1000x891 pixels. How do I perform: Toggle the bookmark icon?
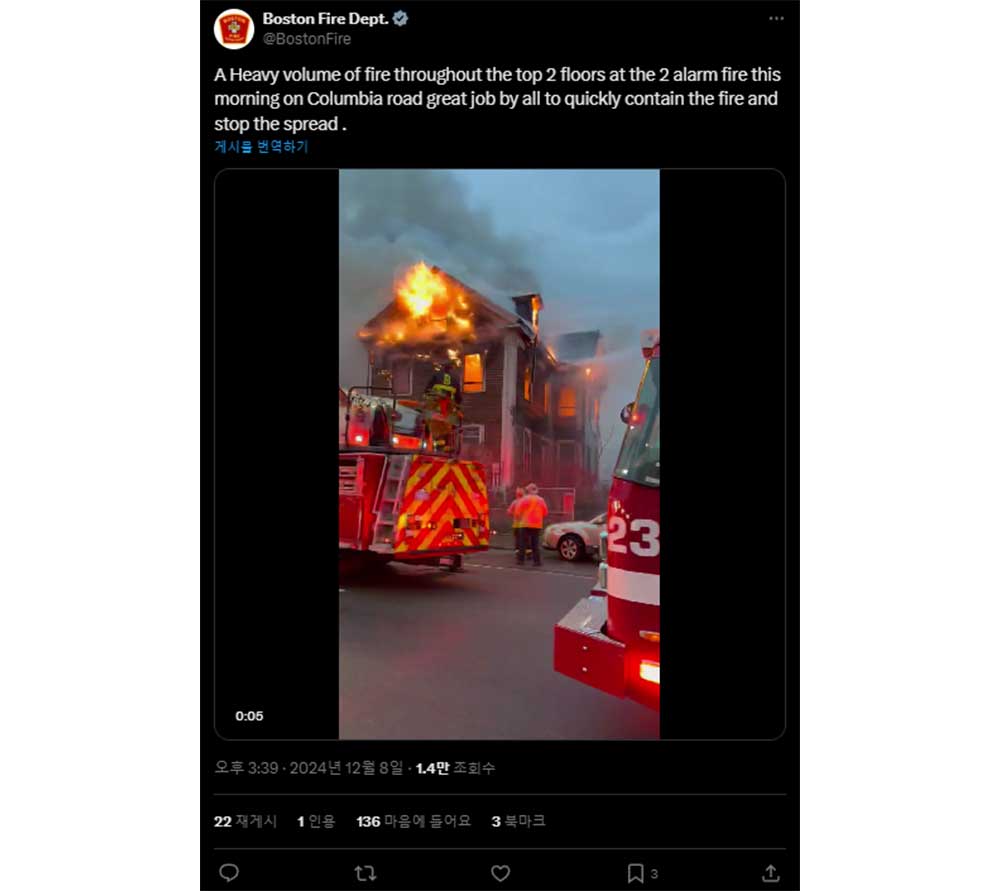point(635,873)
